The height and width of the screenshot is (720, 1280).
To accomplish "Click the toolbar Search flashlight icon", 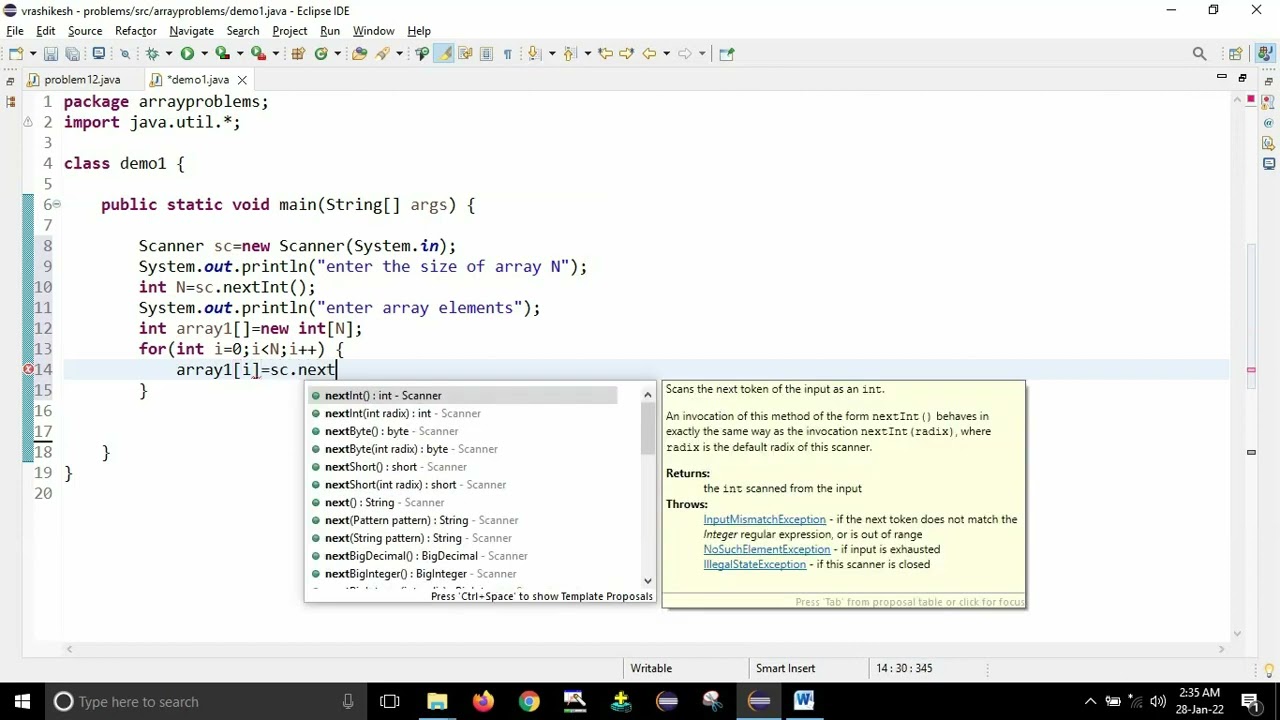I will click(382, 53).
